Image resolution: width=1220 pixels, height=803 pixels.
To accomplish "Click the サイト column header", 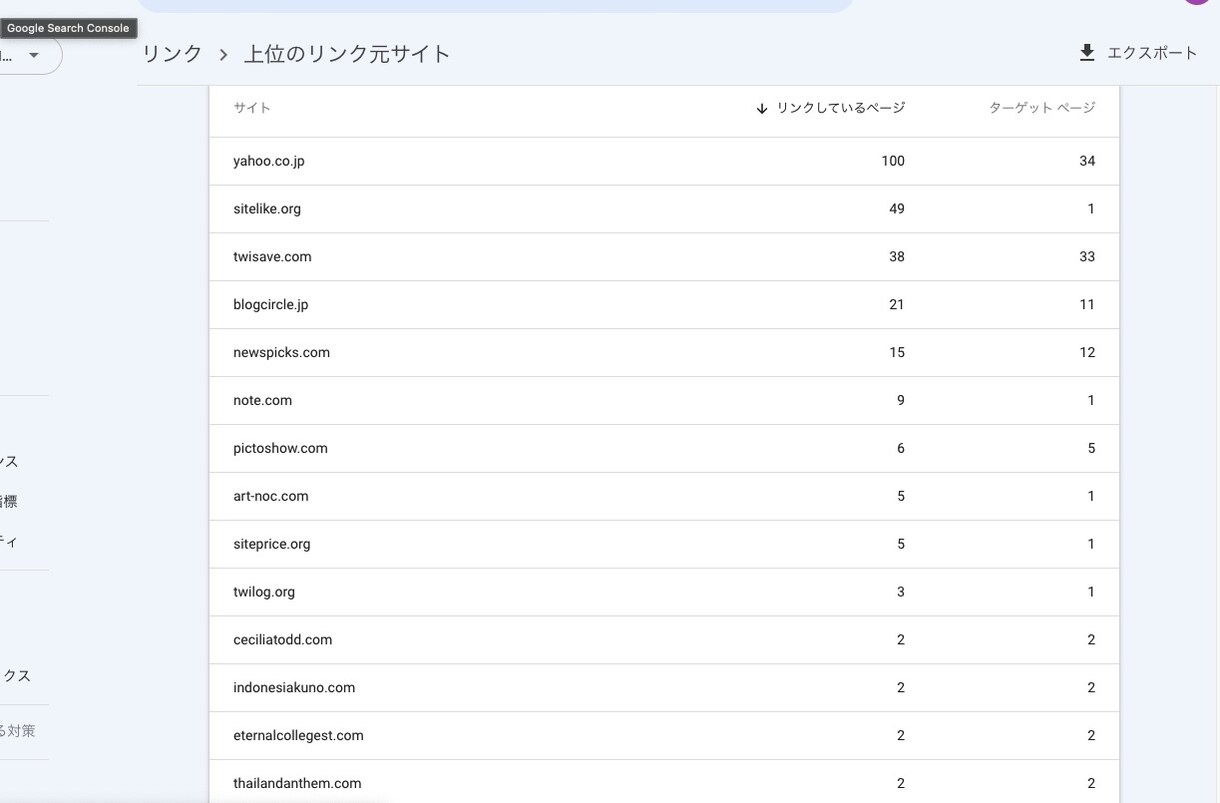I will click(x=252, y=108).
